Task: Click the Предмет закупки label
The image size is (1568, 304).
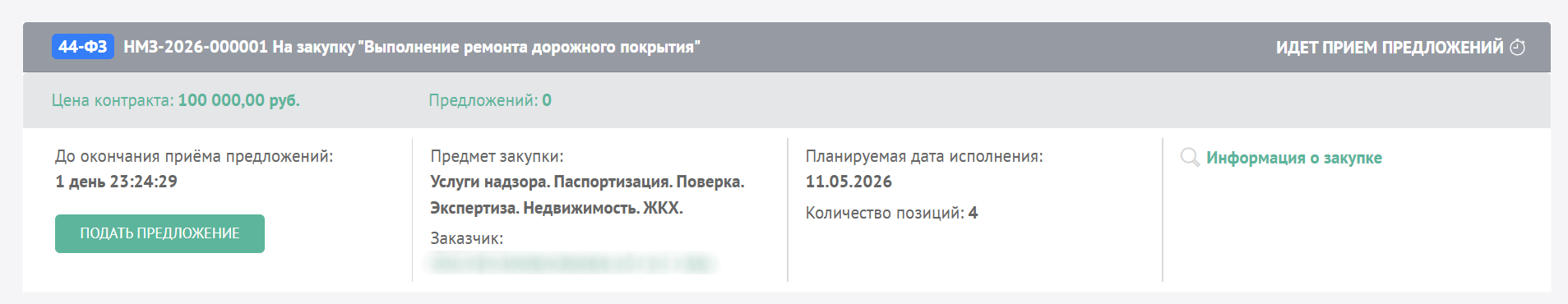Action: (x=497, y=156)
